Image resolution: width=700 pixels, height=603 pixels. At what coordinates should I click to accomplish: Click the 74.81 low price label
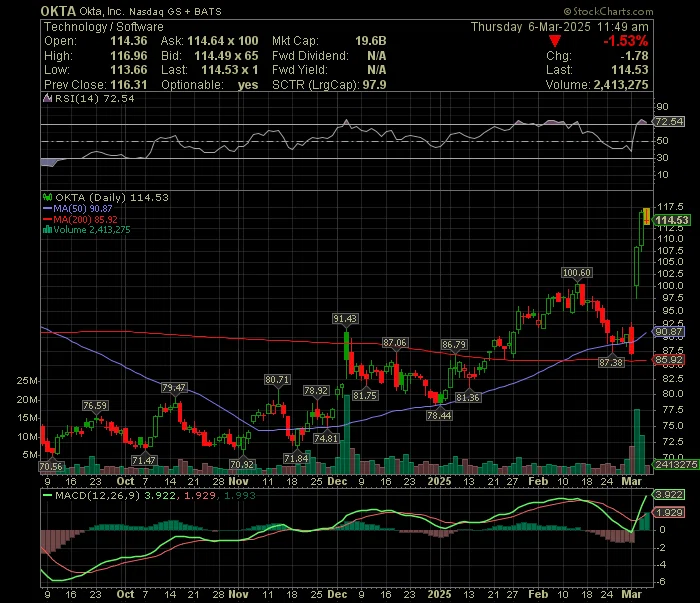point(326,438)
